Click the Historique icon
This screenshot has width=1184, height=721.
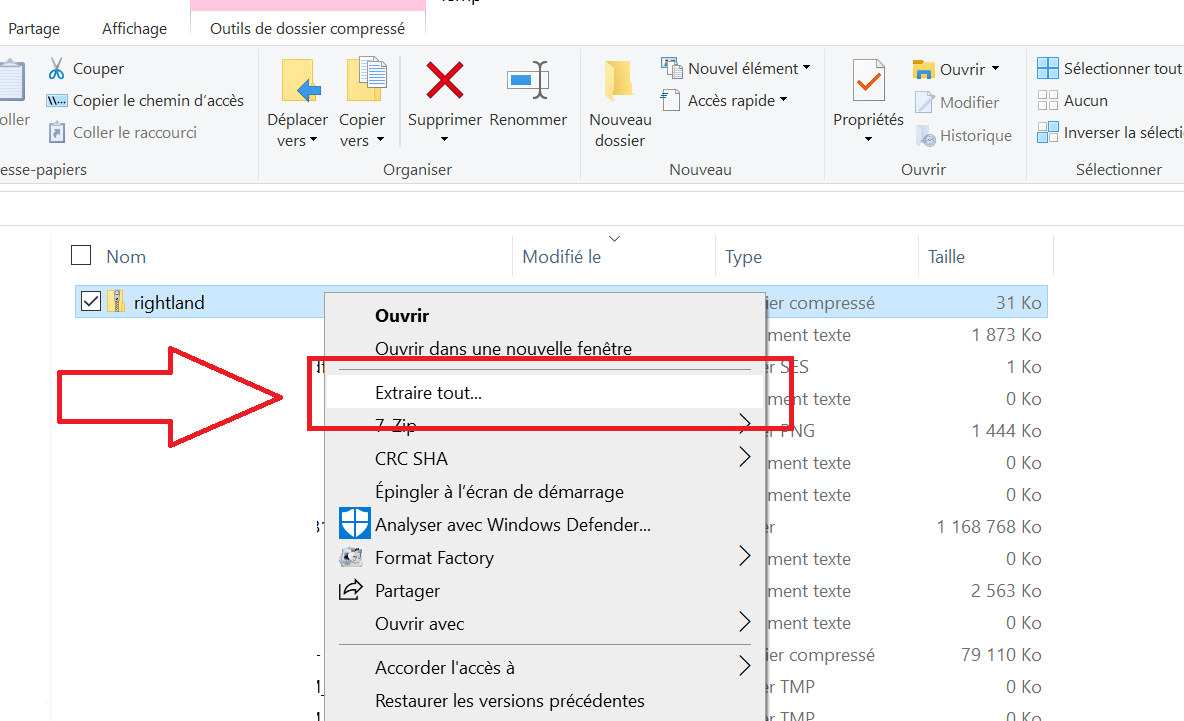925,136
